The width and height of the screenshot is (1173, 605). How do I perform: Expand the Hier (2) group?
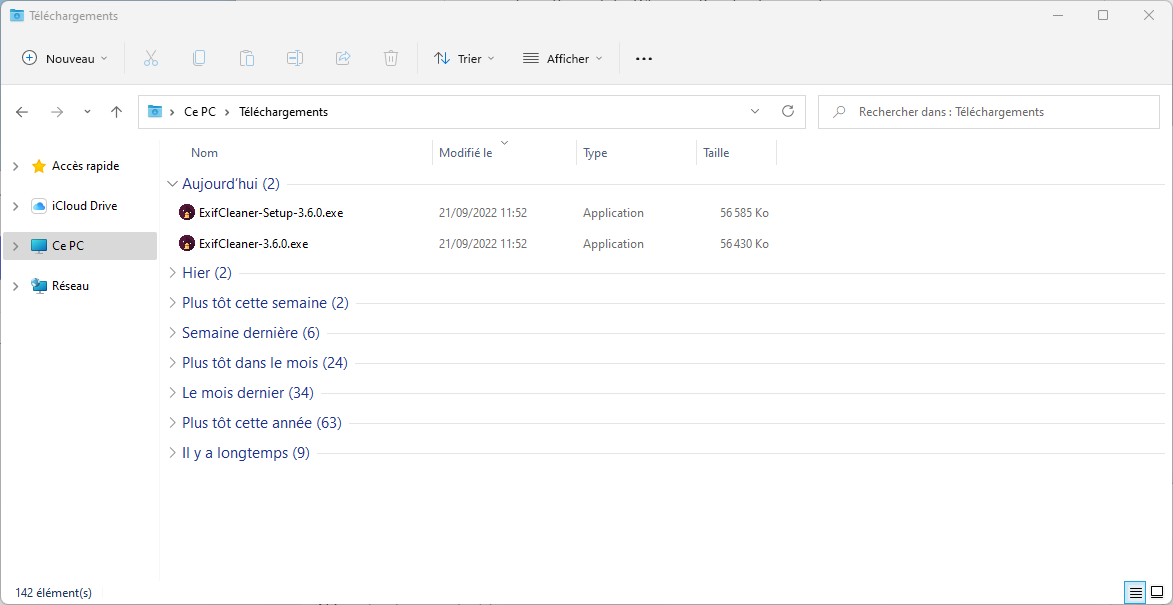[x=172, y=273]
